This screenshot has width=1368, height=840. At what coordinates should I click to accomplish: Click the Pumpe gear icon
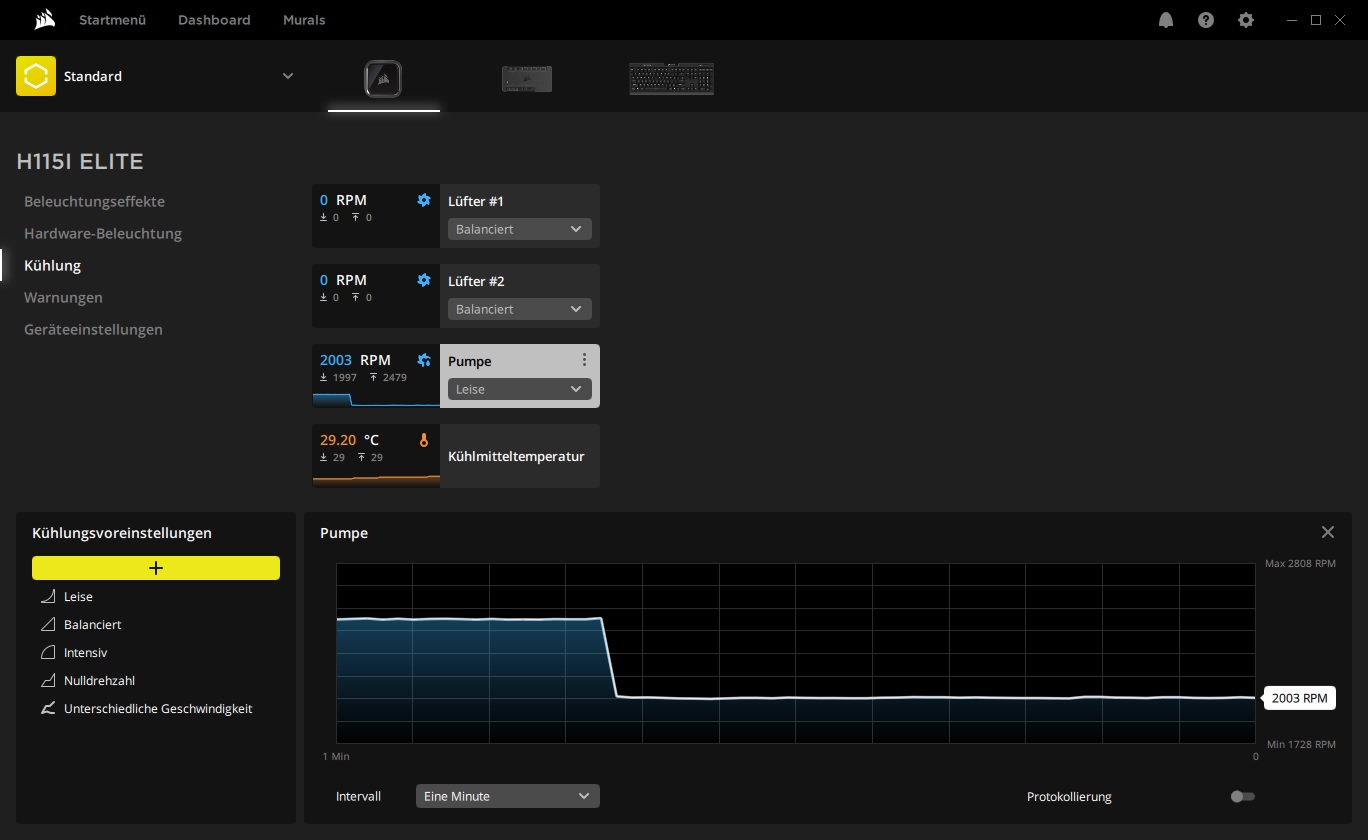tap(424, 360)
